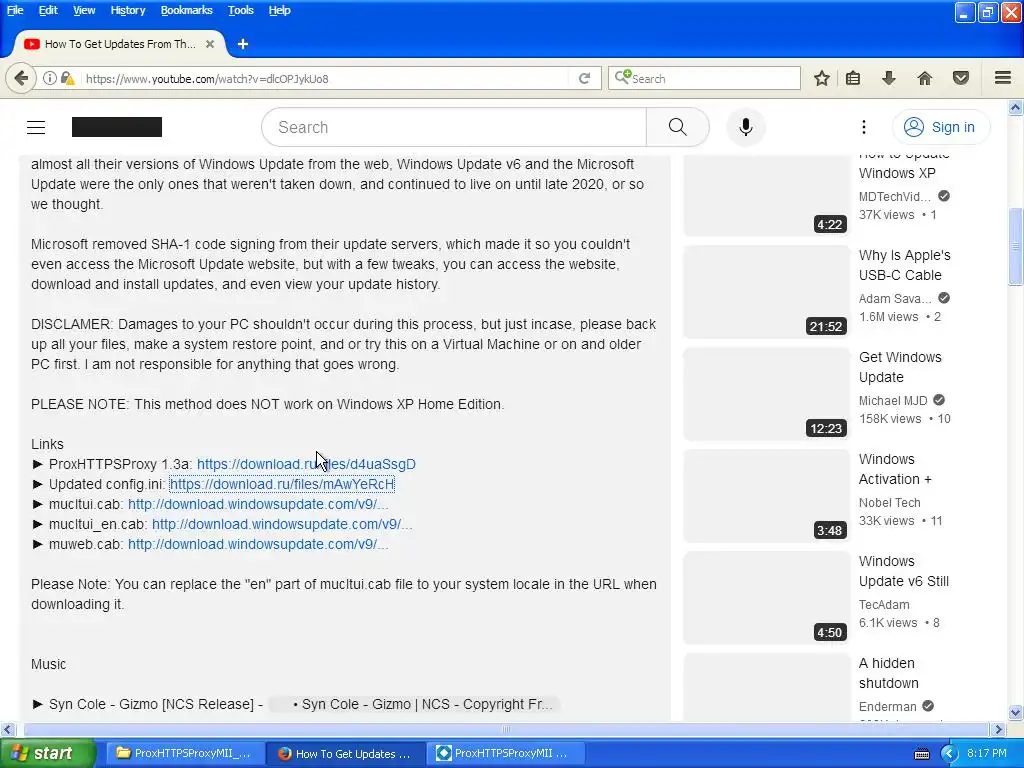Bookmark this page with the star icon
The image size is (1024, 768).
click(x=822, y=78)
